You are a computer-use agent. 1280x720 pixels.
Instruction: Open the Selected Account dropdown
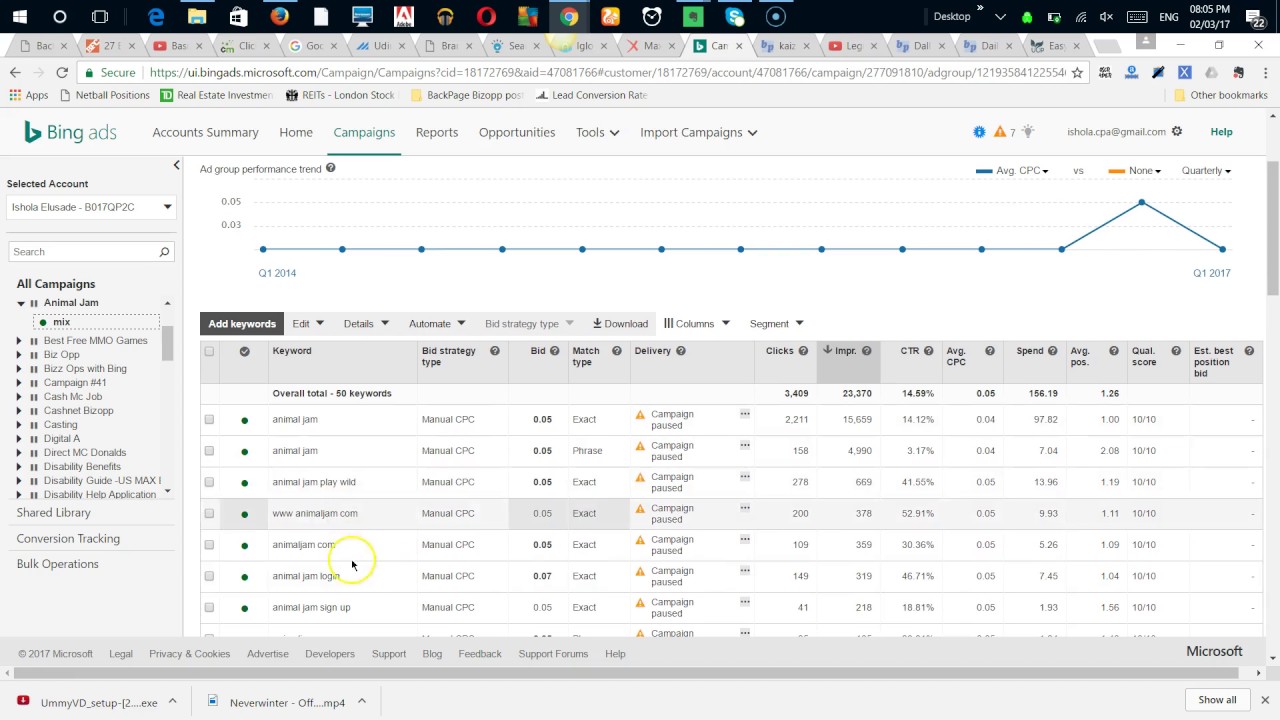pyautogui.click(x=92, y=207)
